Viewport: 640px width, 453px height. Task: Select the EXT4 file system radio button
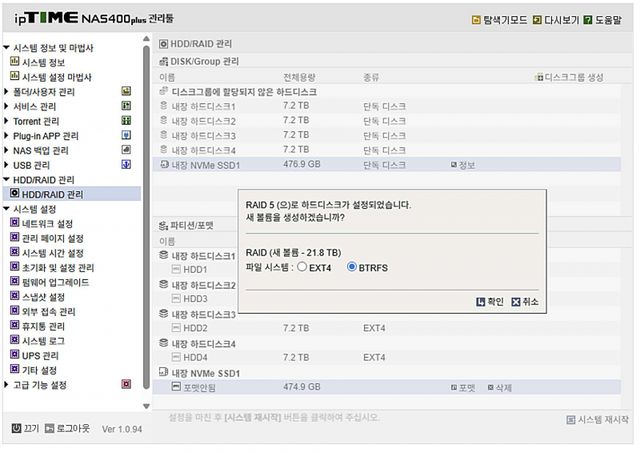(x=301, y=267)
